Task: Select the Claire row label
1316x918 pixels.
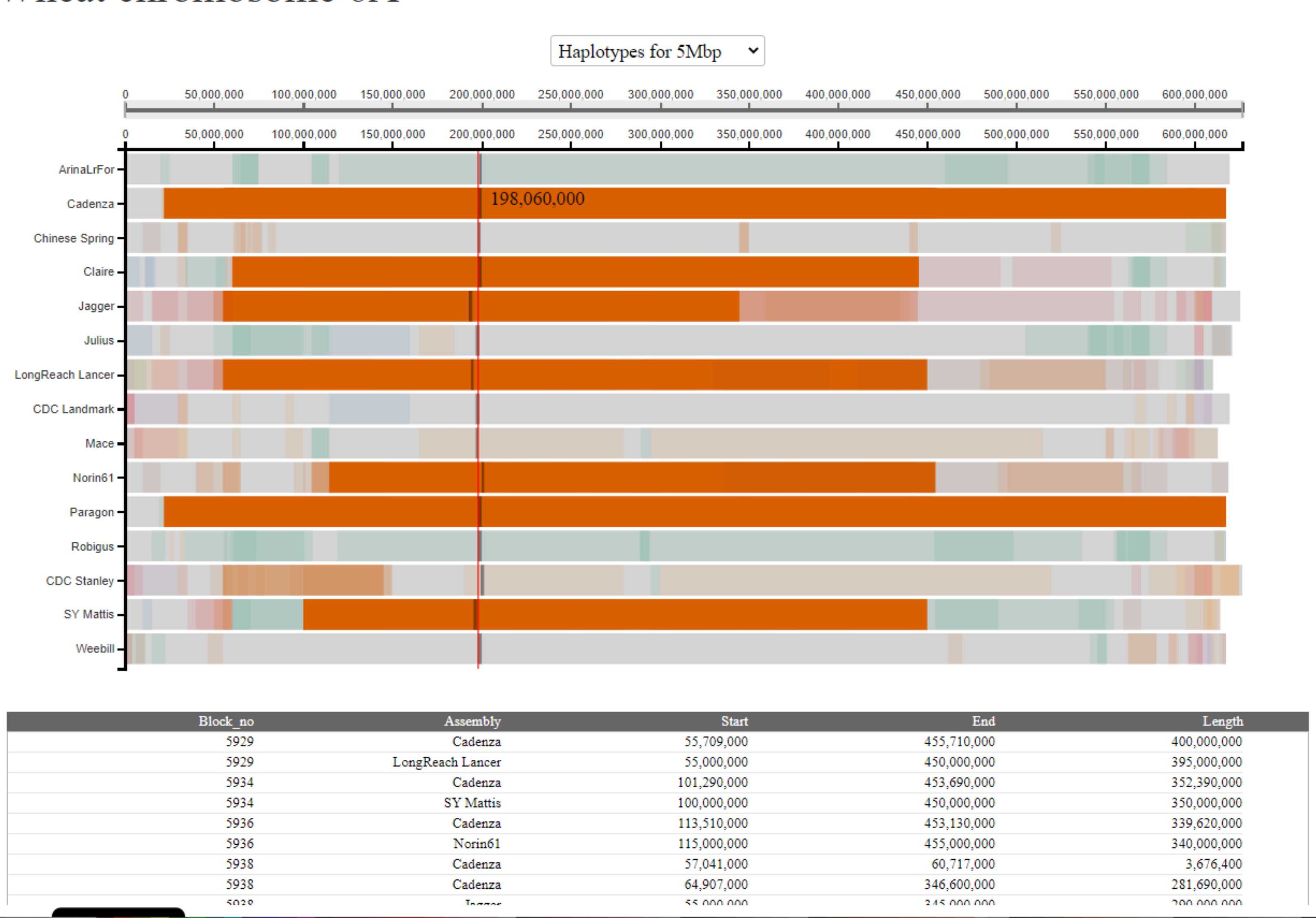Action: pos(99,271)
